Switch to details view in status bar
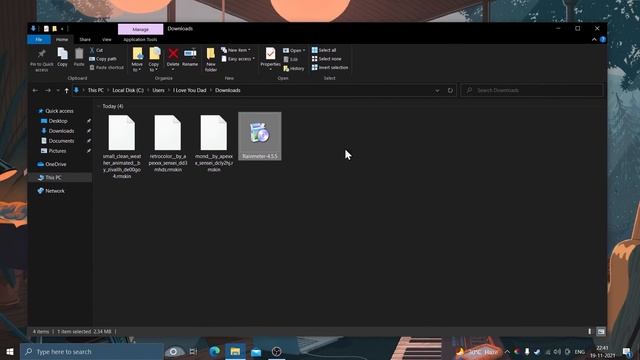Screen dimensions: 640x360 pyautogui.click(x=589, y=331)
